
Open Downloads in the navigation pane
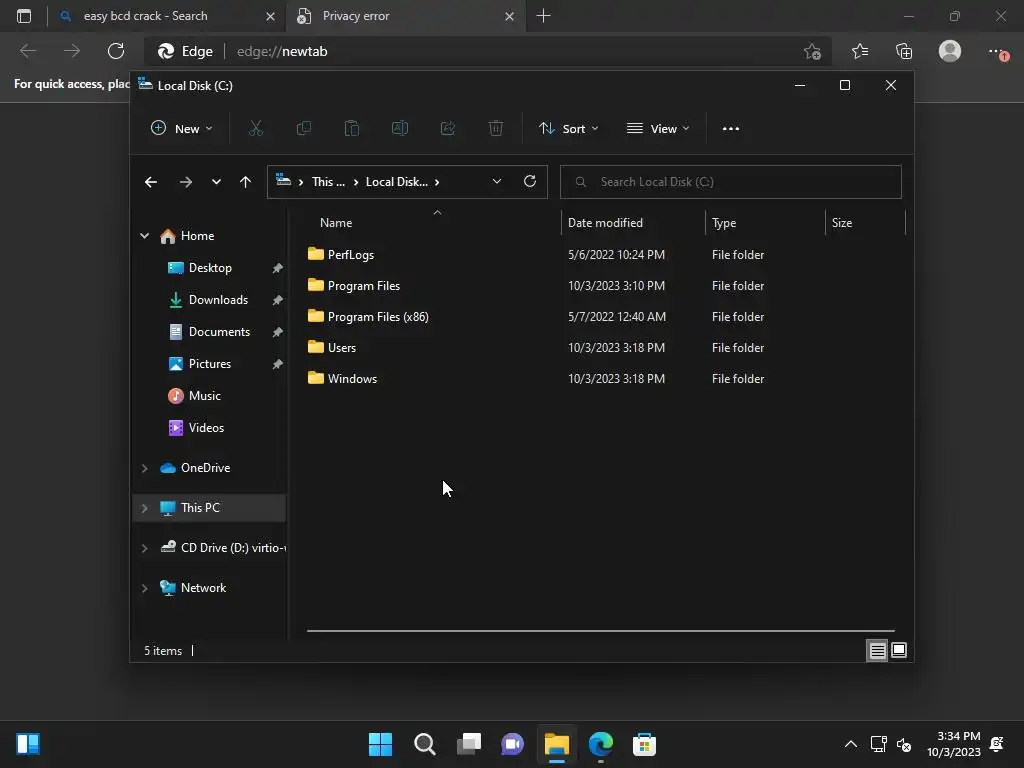click(x=218, y=300)
